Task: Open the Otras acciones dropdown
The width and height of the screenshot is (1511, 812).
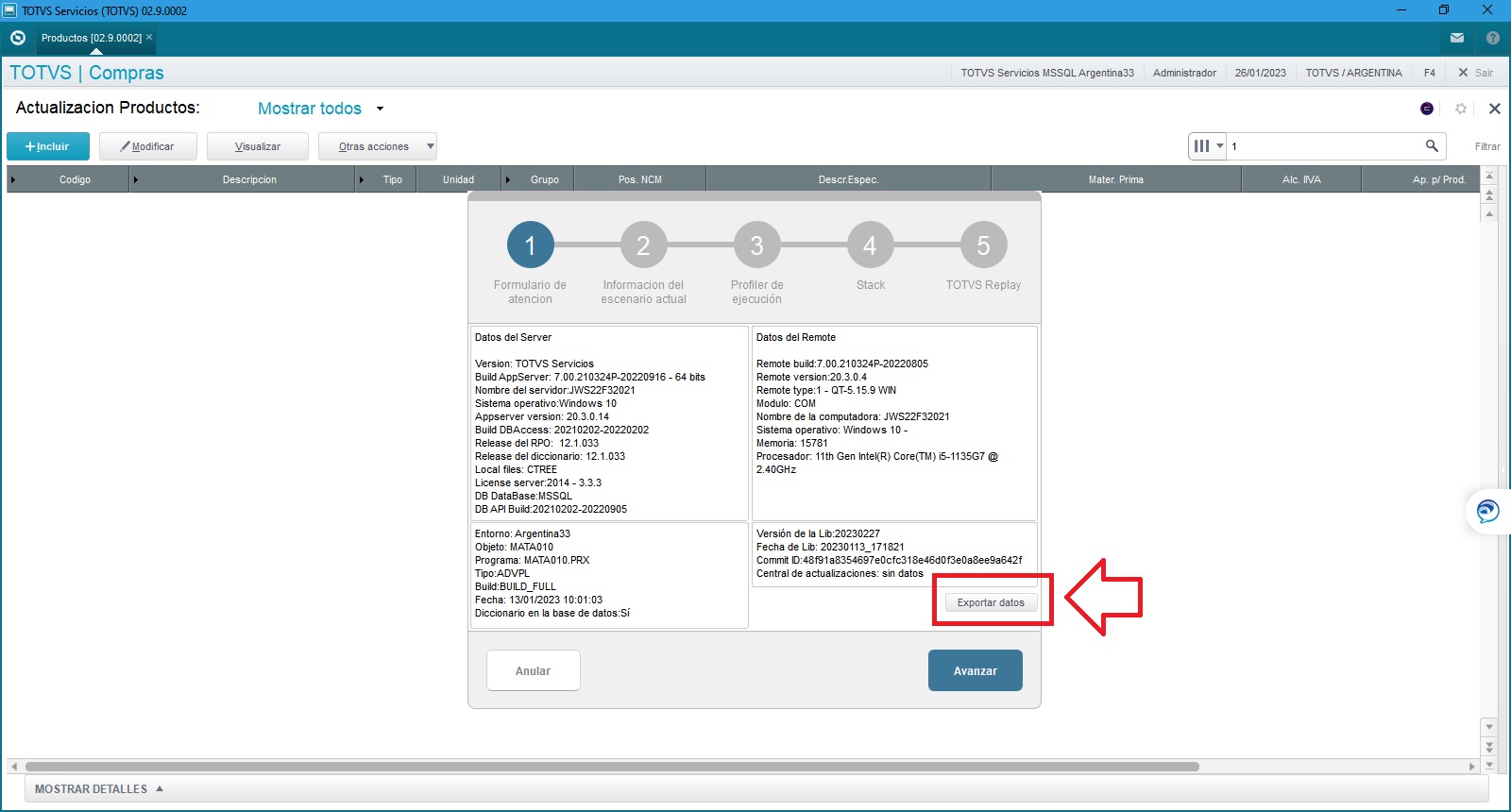Action: (x=378, y=146)
